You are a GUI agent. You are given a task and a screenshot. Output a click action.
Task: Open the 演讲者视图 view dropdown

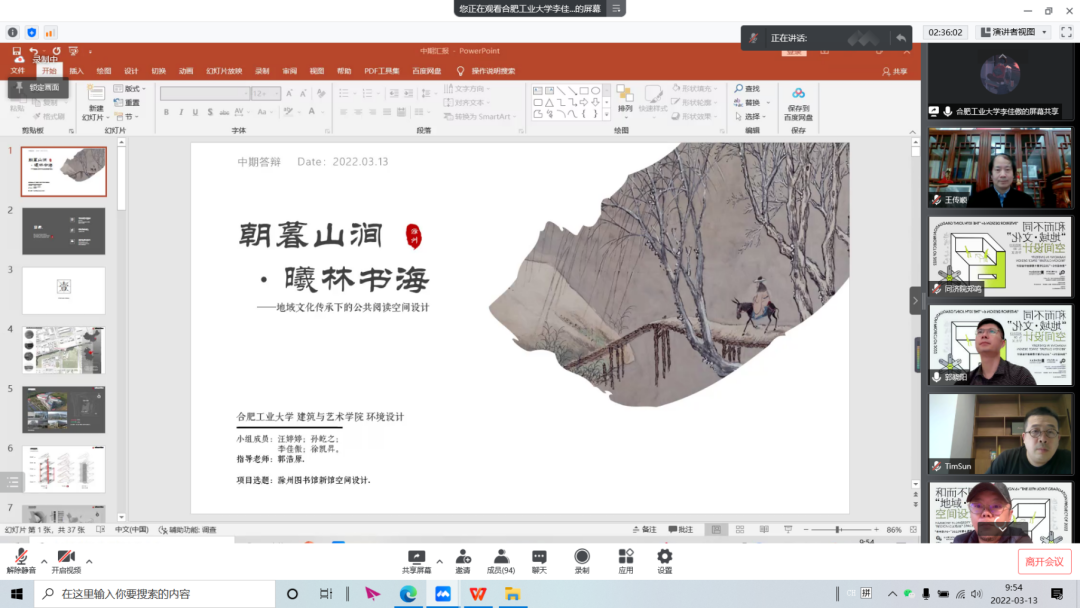pos(1014,32)
